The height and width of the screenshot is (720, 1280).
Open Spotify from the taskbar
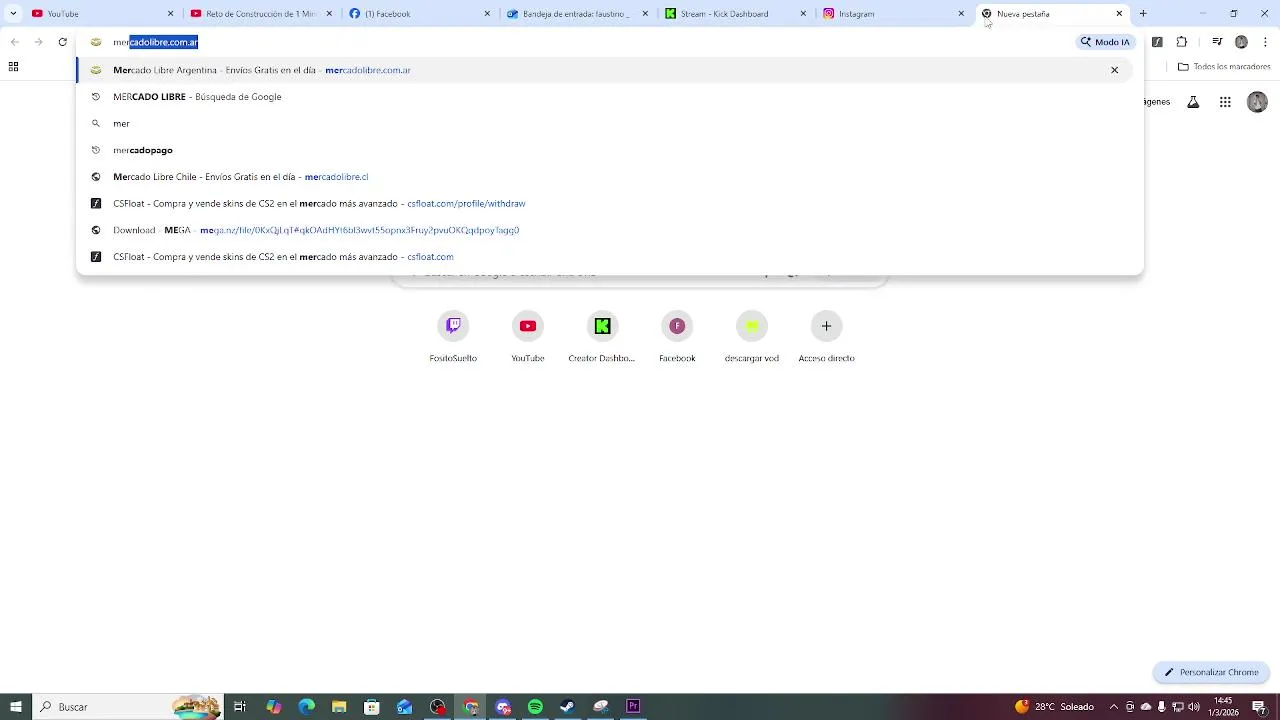pyautogui.click(x=535, y=706)
